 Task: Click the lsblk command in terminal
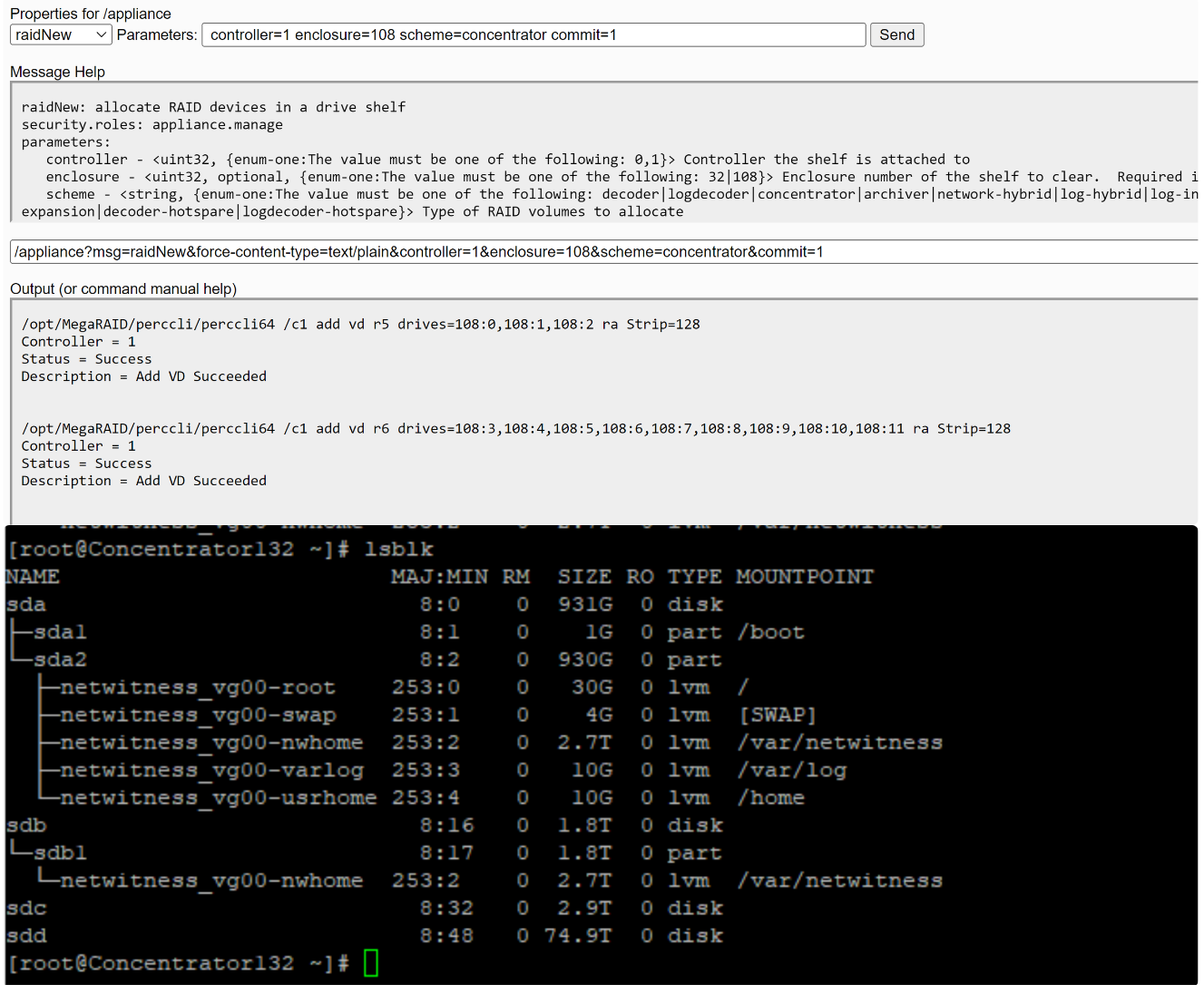[x=398, y=549]
